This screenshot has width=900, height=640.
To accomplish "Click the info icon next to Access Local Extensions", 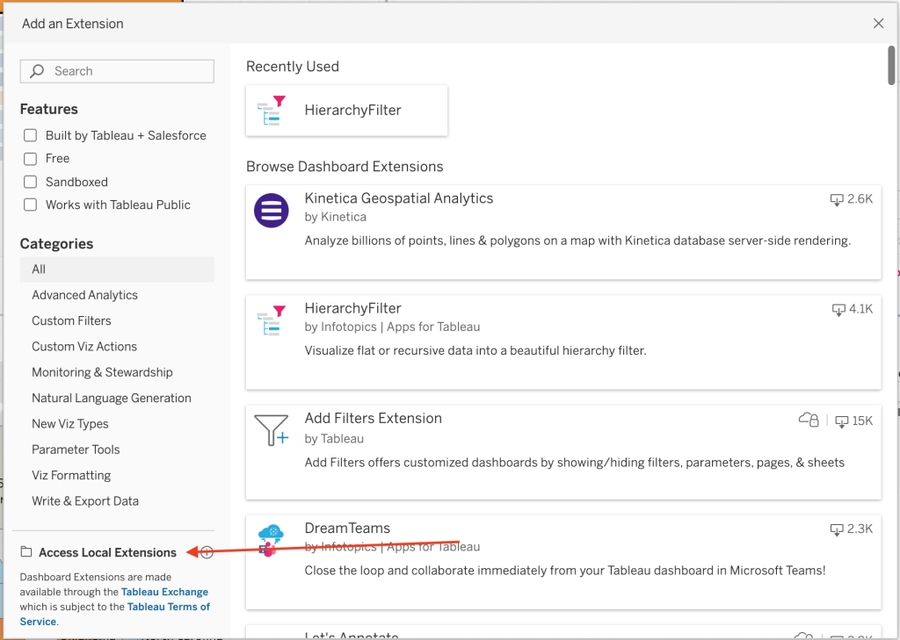I will [207, 552].
